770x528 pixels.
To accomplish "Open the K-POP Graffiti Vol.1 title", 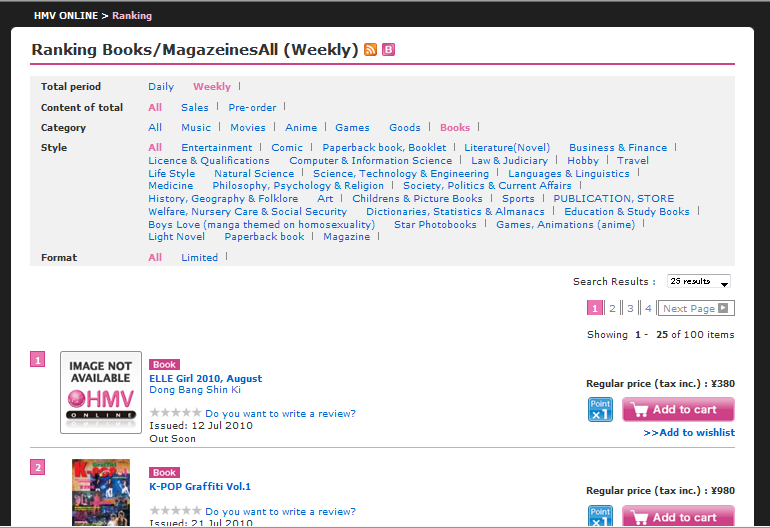I will [x=200, y=487].
